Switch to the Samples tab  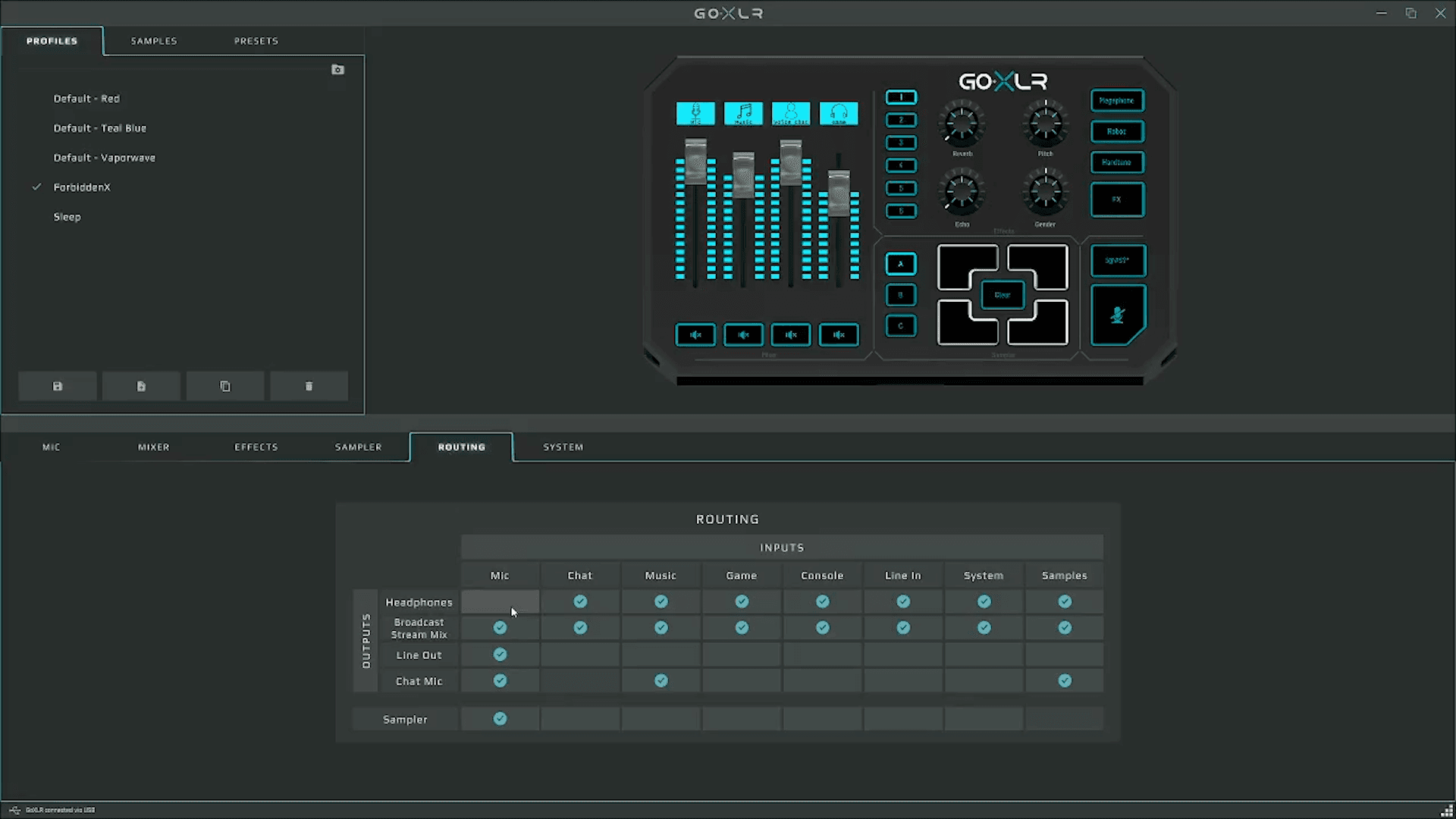154,41
